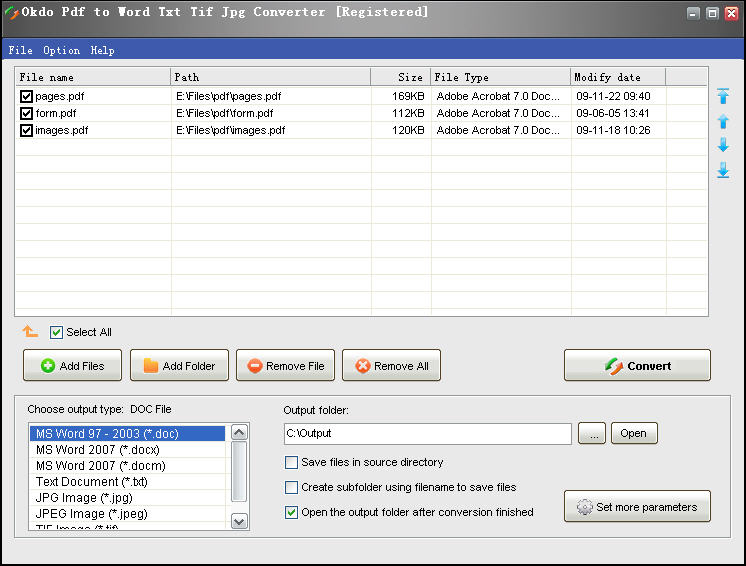Click the Output folder path field

pos(427,434)
